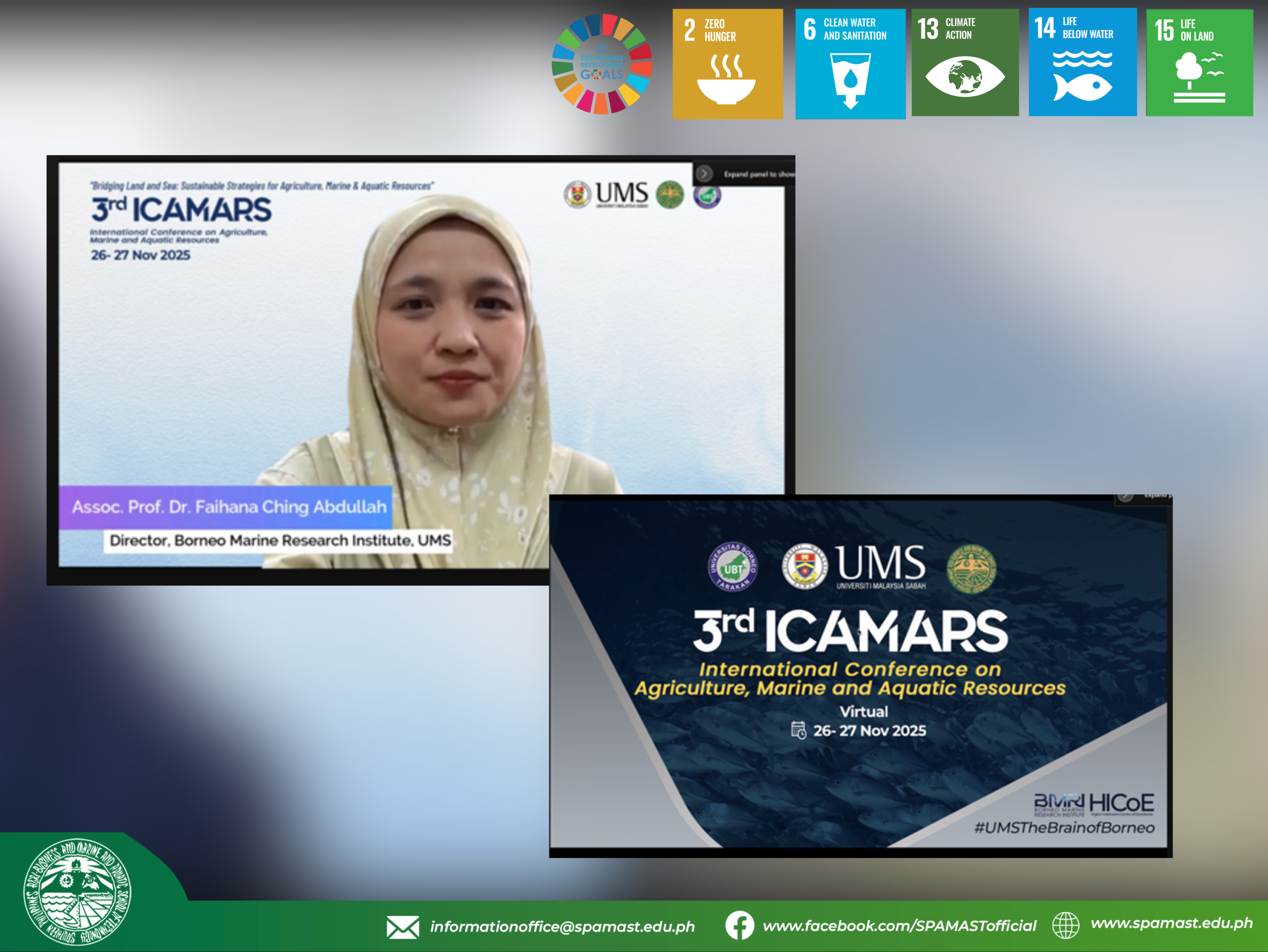Expand panel arrow on speaker video

704,173
